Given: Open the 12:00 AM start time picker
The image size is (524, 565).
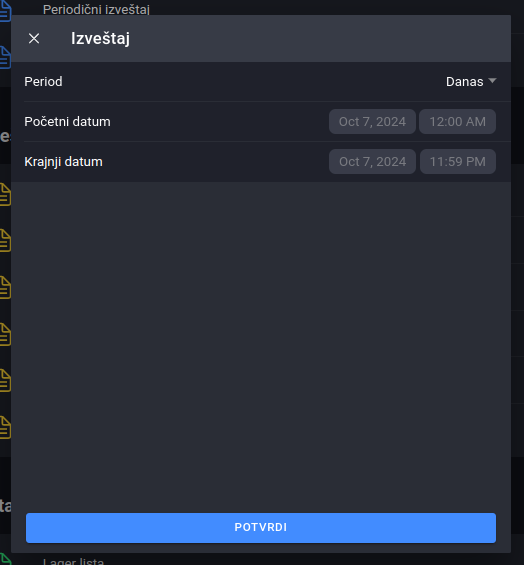Looking at the screenshot, I should click(457, 121).
